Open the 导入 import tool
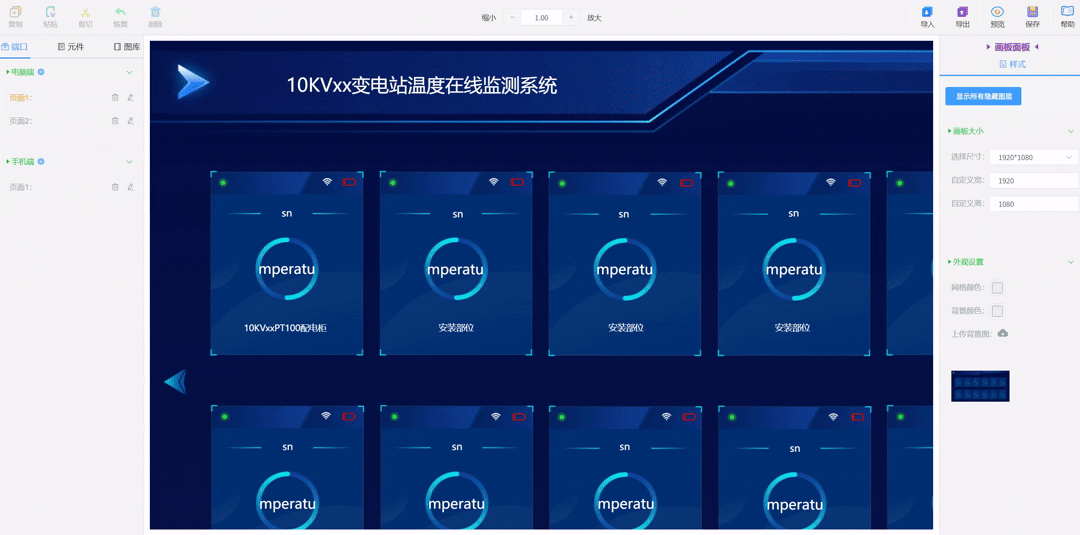This screenshot has height=535, width=1080. (x=927, y=12)
